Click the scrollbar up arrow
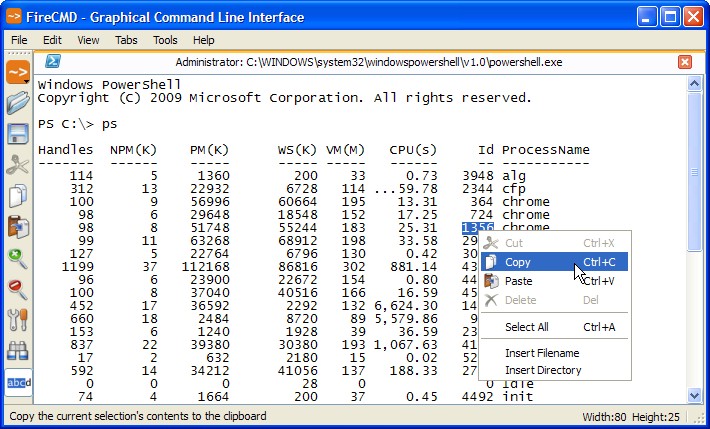Viewport: 710px width, 429px height. (x=694, y=83)
